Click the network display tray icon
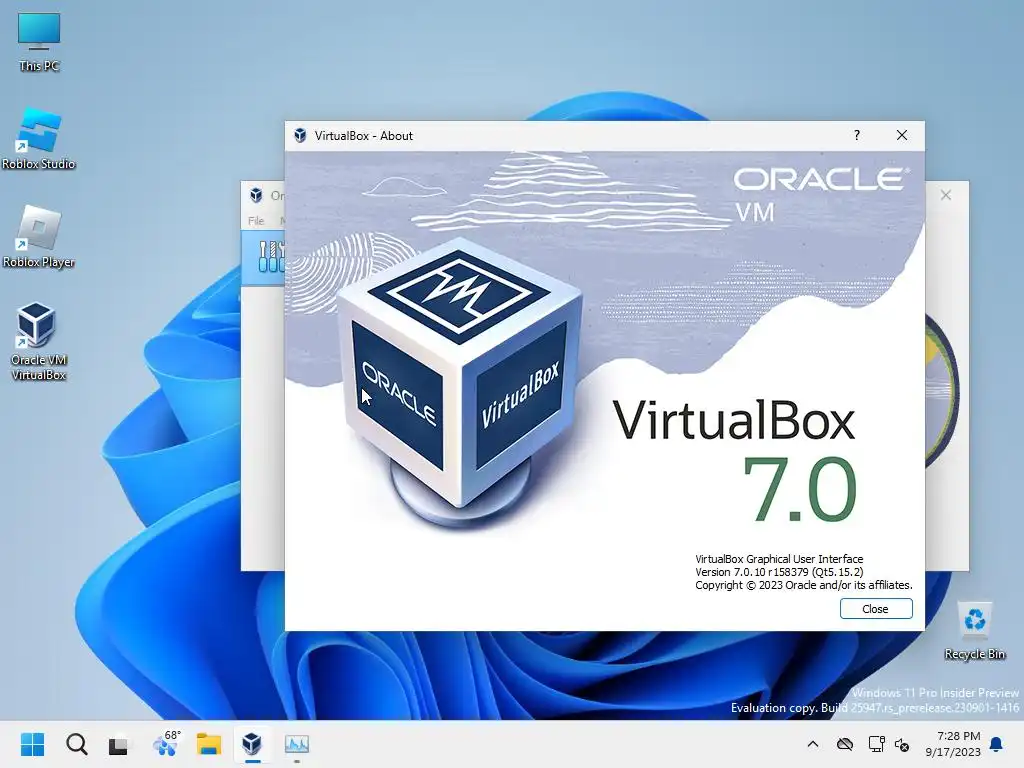Viewport: 1024px width, 768px height. click(x=876, y=744)
